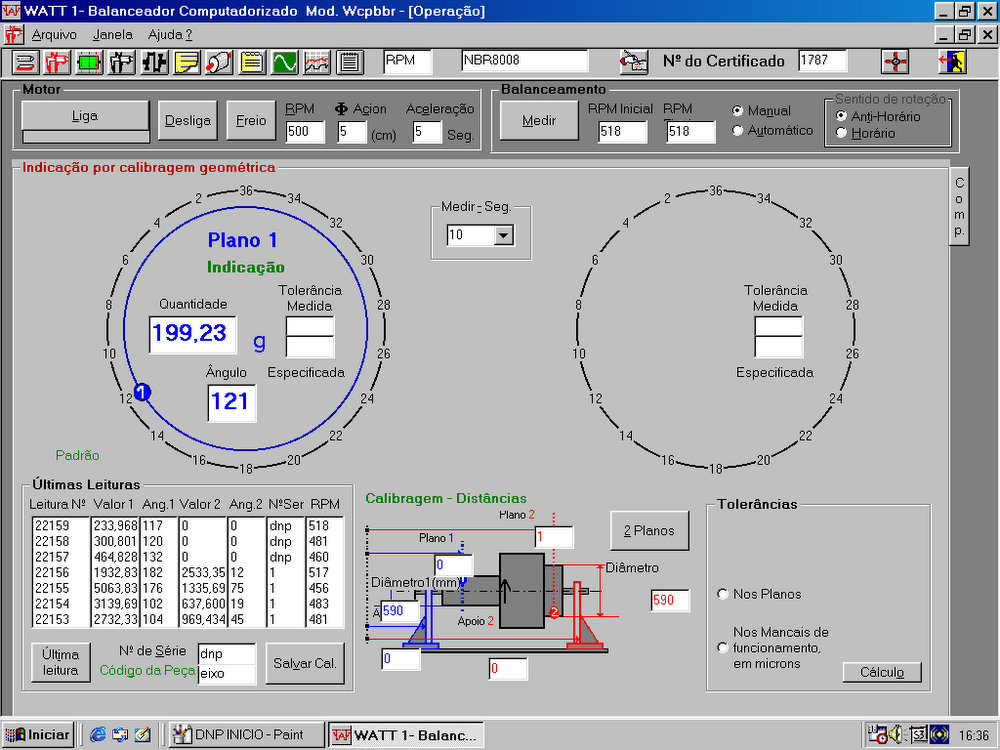Click the red crosshair target icon
The width and height of the screenshot is (1000, 750).
[x=895, y=62]
